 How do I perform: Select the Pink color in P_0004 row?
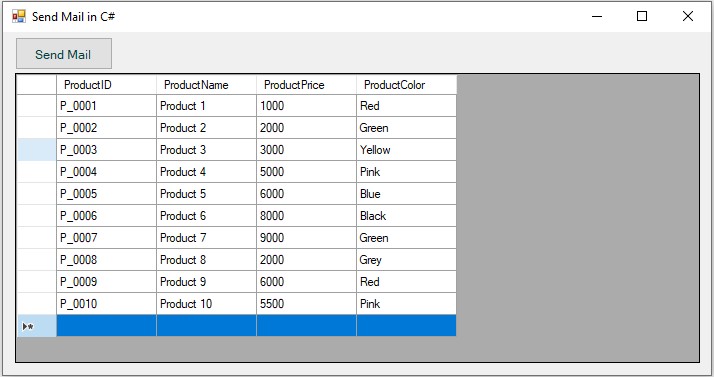coord(407,172)
